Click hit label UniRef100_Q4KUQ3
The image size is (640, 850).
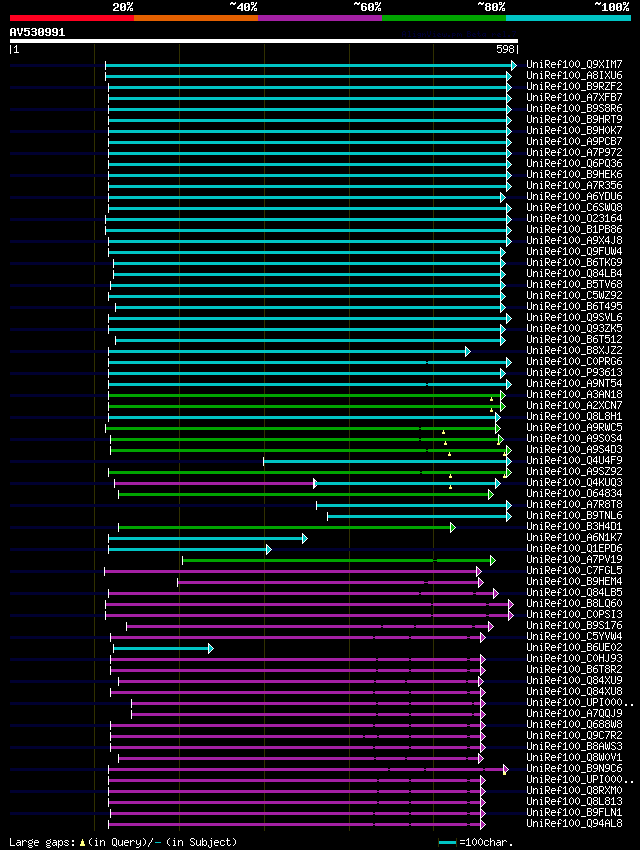pos(574,482)
